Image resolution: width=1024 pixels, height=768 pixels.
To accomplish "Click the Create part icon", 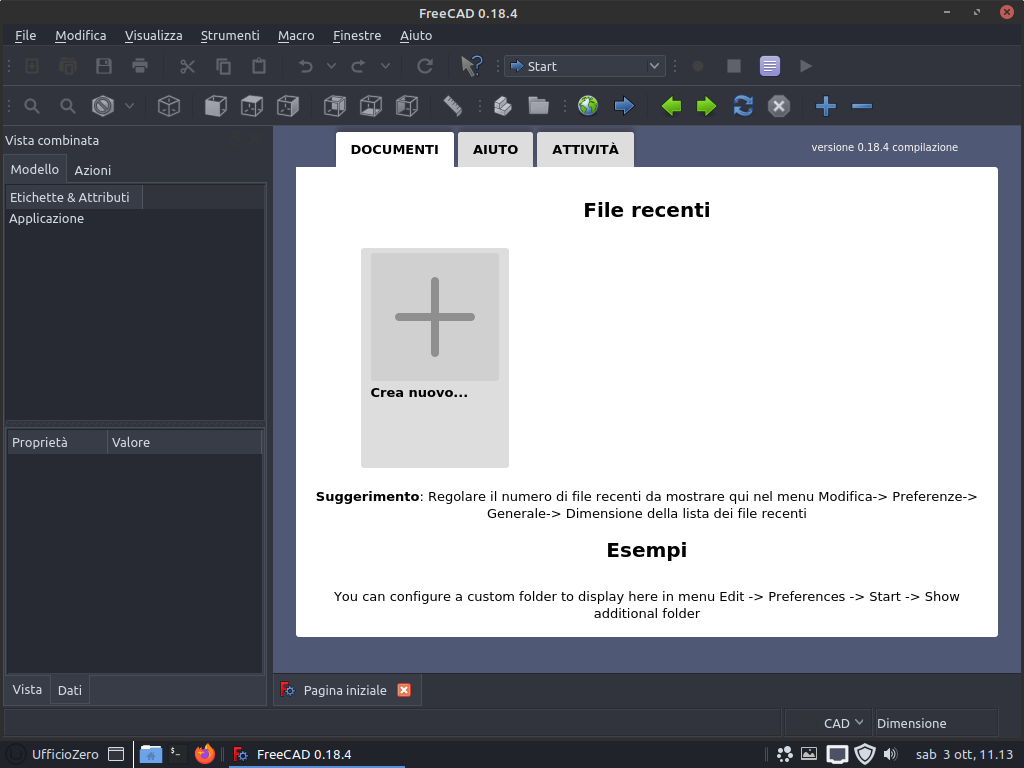I will 503,106.
